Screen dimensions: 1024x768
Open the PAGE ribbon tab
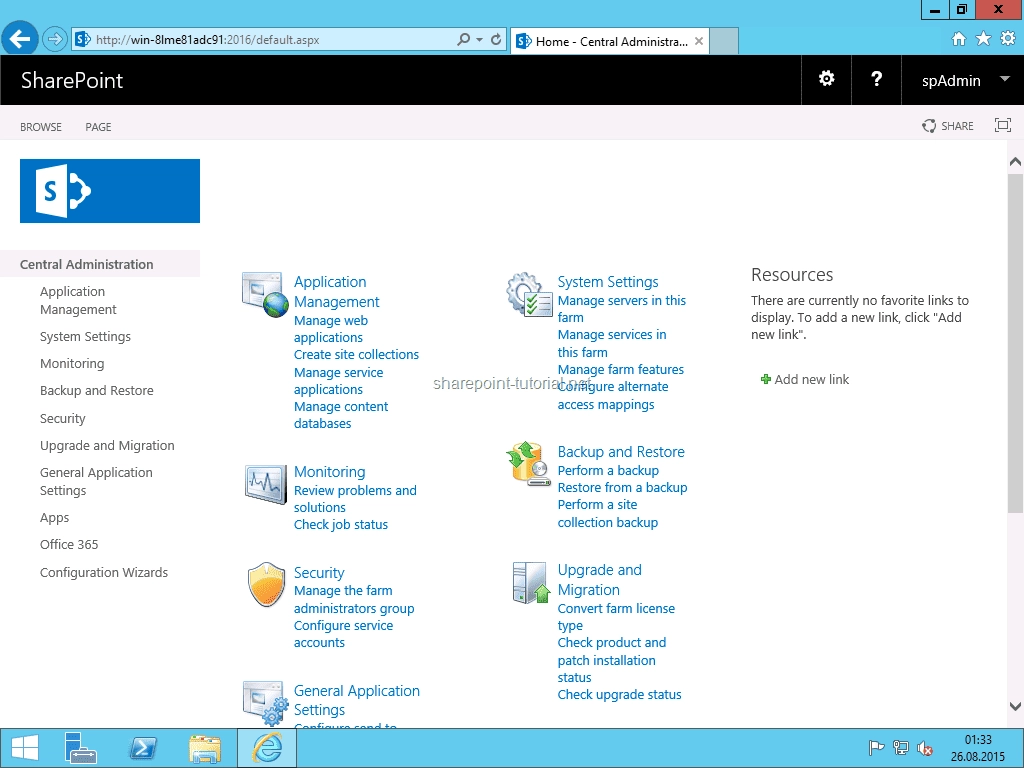(98, 127)
